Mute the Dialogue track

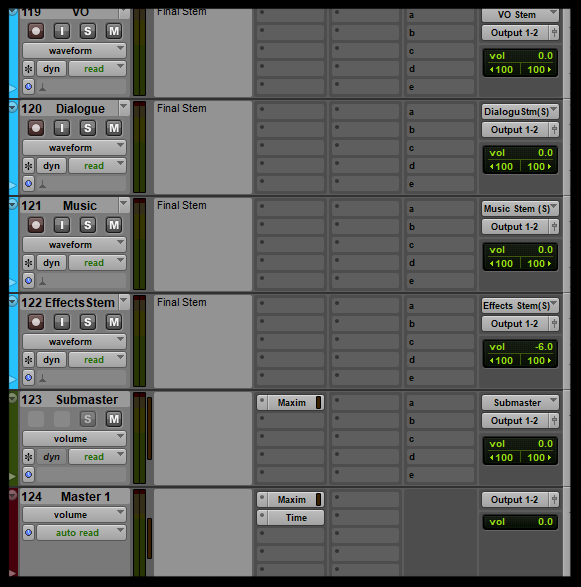(114, 128)
